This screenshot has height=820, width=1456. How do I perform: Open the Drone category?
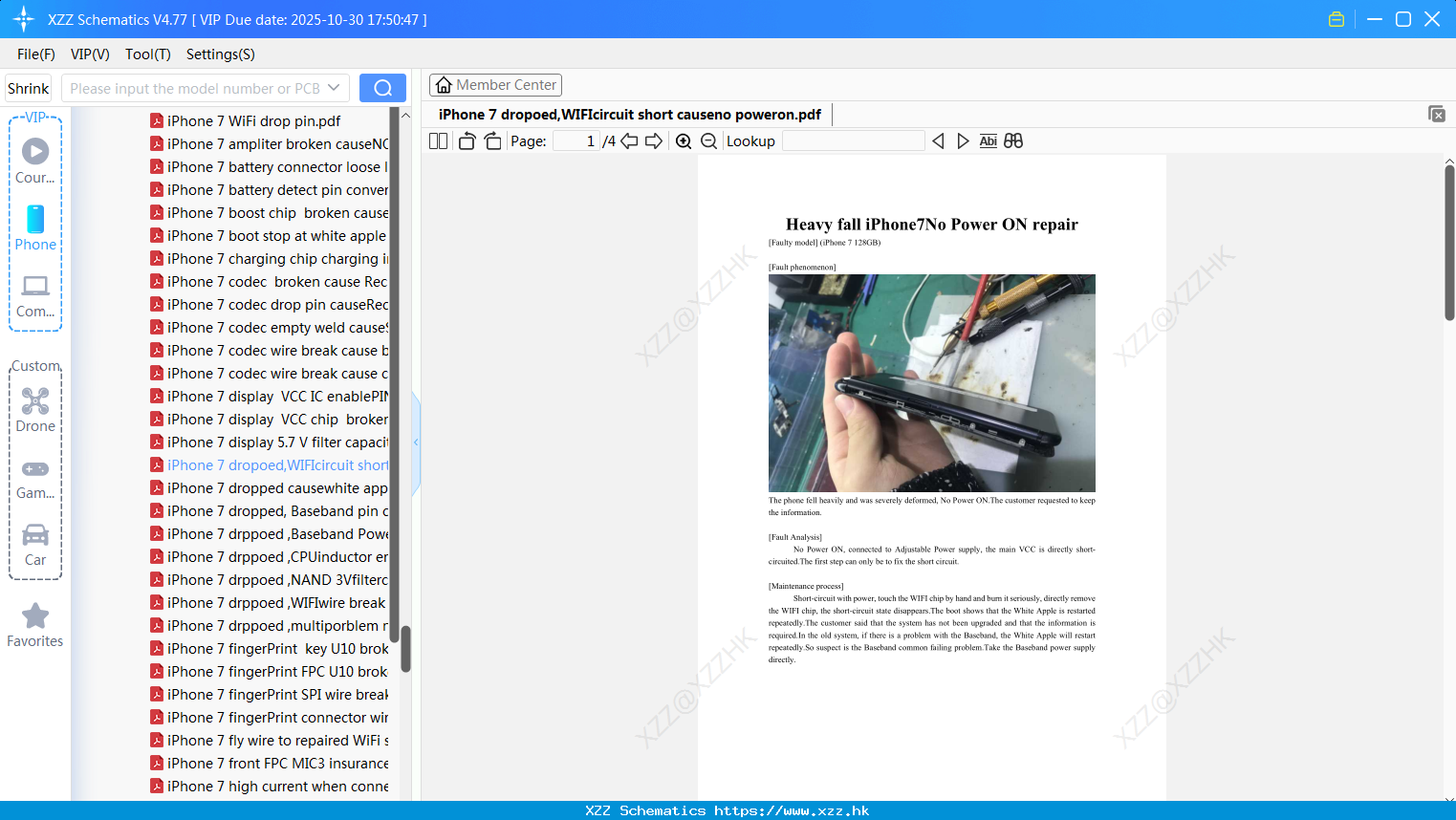[35, 410]
